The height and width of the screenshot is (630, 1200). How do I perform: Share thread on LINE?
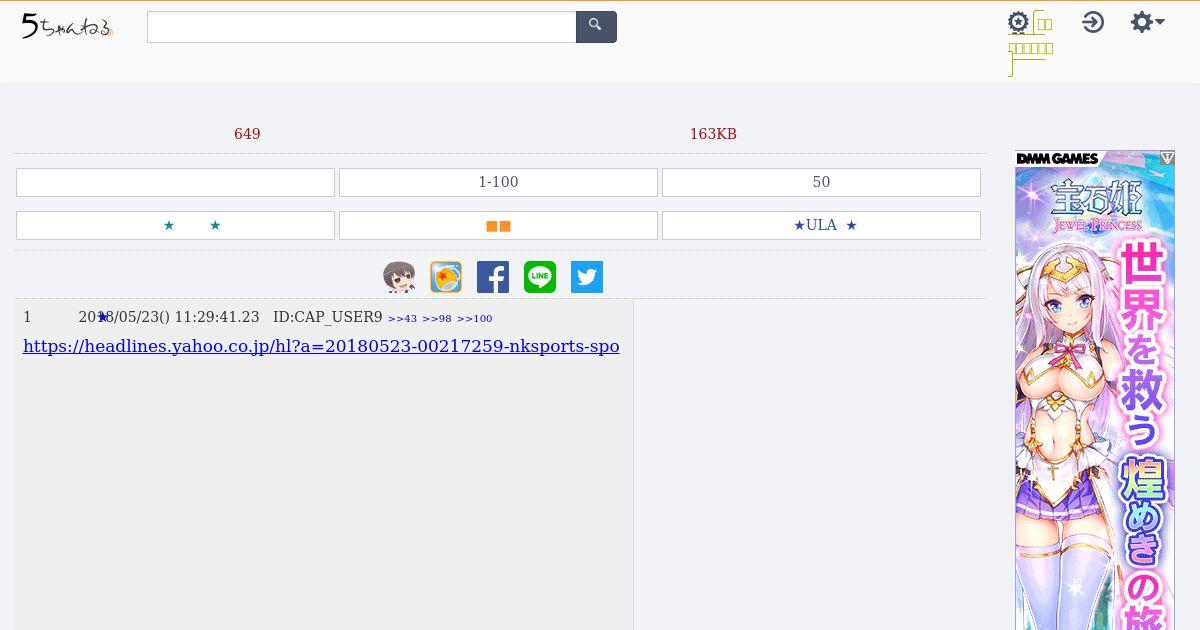click(x=540, y=277)
